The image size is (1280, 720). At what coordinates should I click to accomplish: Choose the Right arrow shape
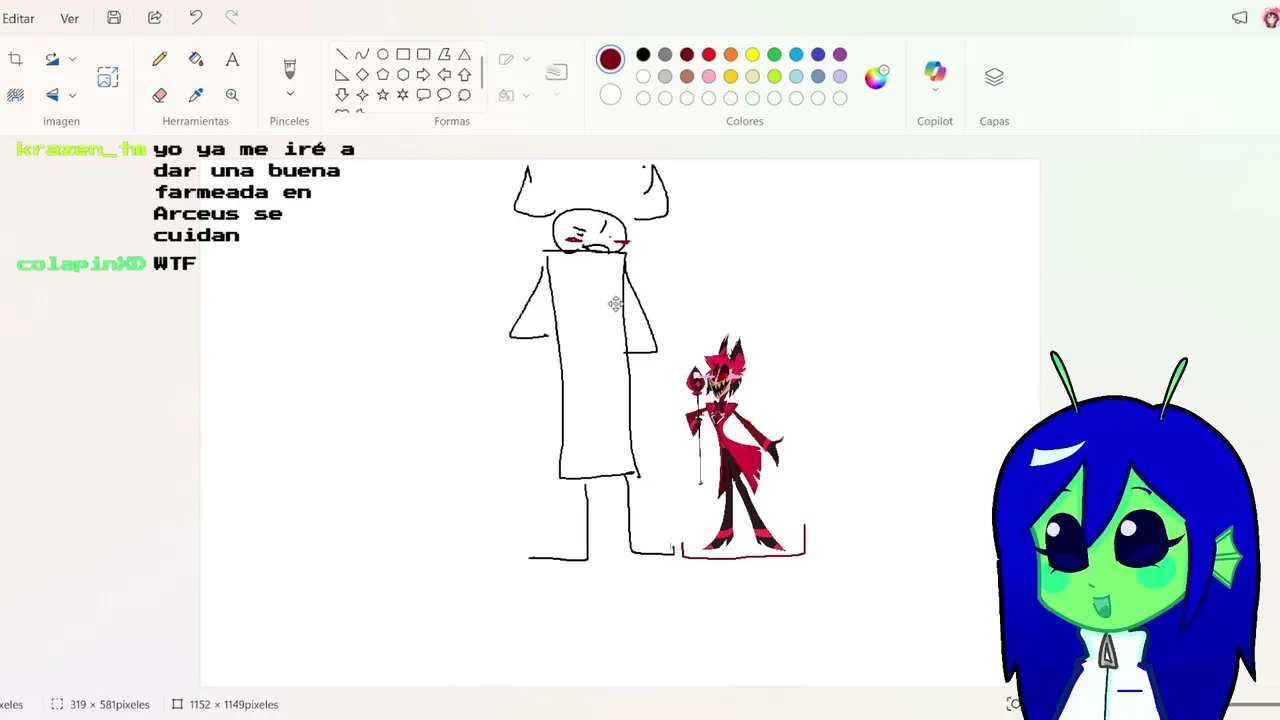pyautogui.click(x=424, y=75)
